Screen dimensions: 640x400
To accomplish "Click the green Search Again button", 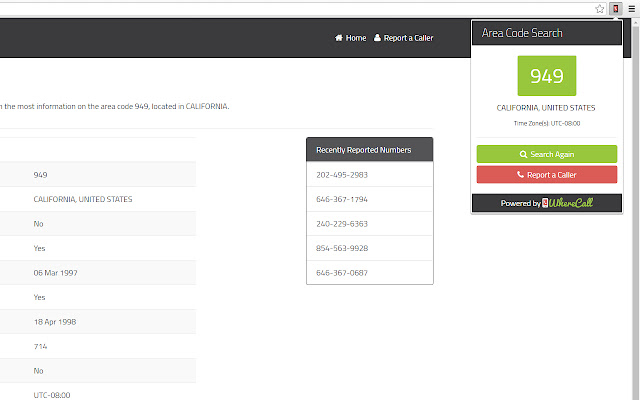I will click(547, 154).
